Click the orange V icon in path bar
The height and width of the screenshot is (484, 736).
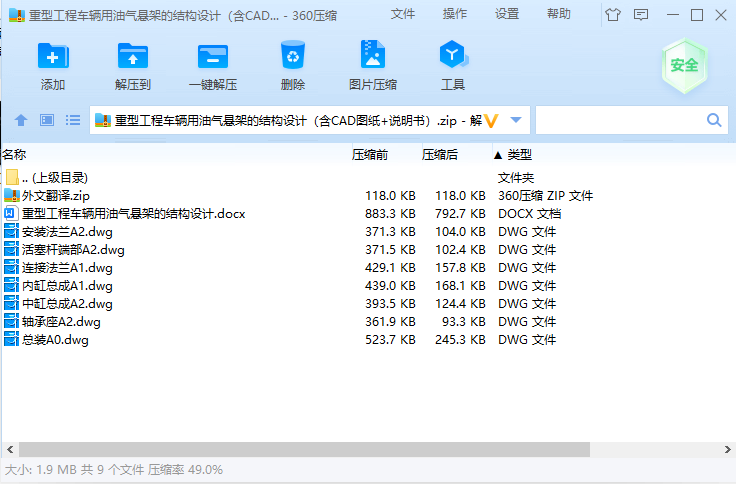[491, 121]
